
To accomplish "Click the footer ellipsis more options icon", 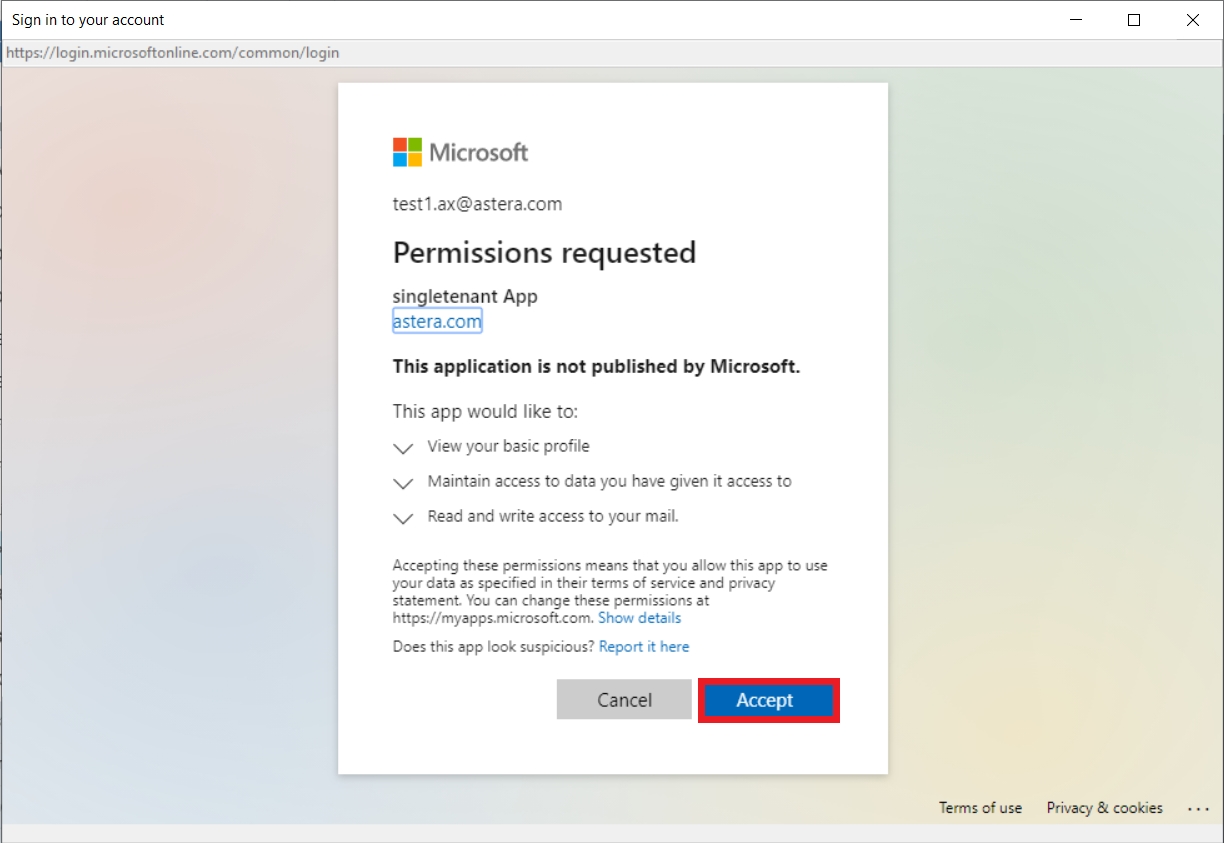I will [1198, 808].
